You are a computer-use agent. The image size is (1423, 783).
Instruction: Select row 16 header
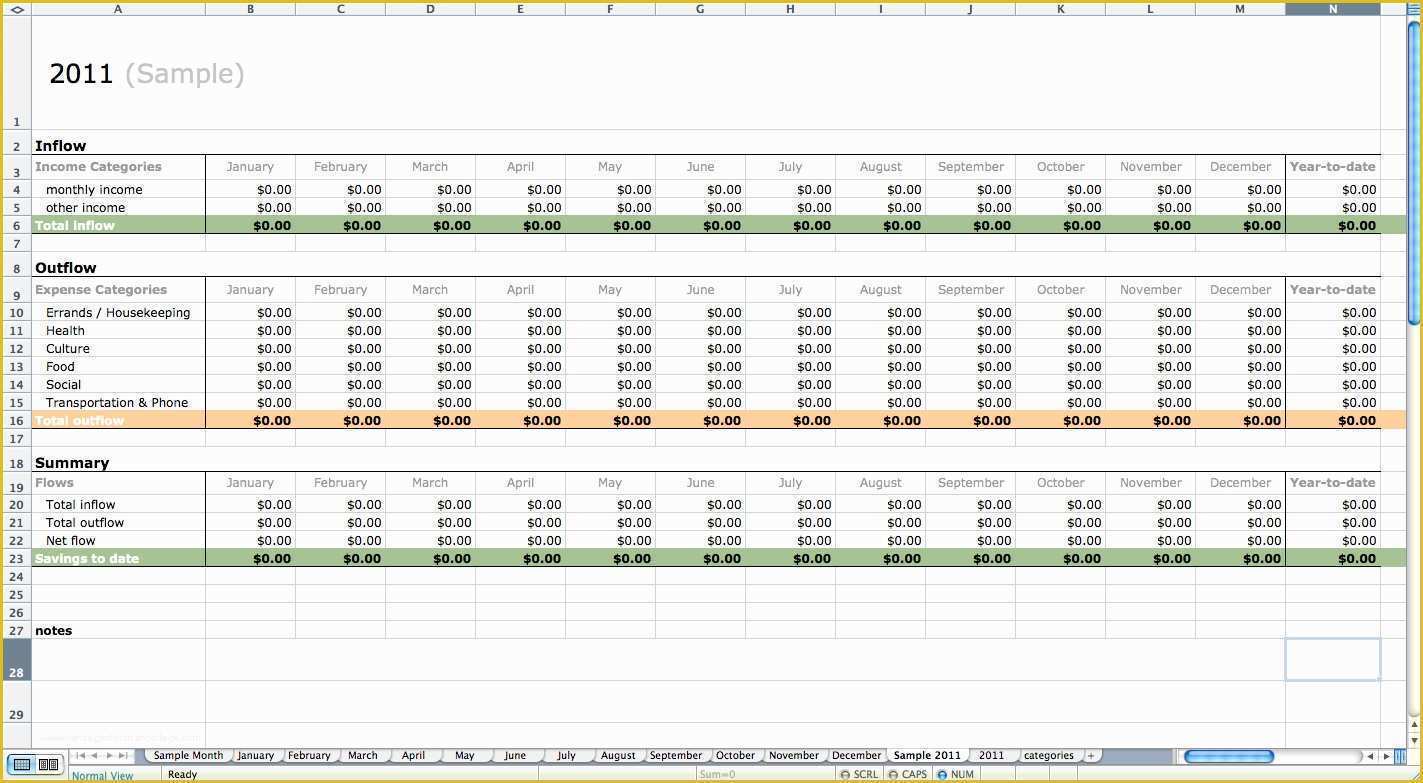click(17, 421)
